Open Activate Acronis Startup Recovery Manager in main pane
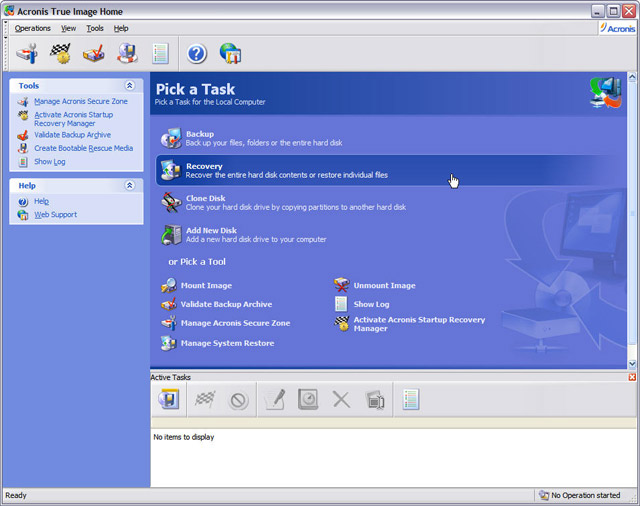 419,324
